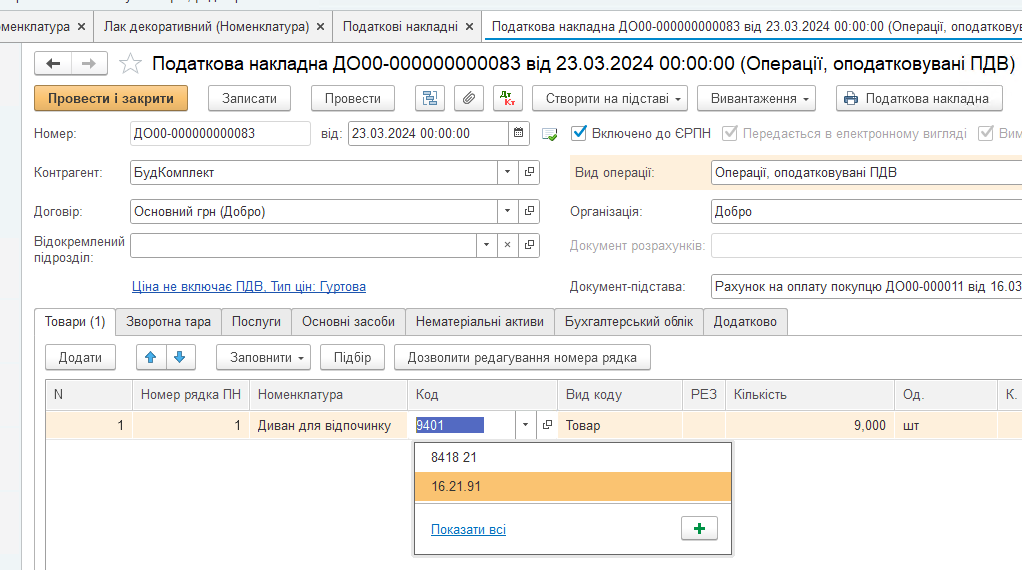
Task: Click the Кількість column header
Action: pyautogui.click(x=810, y=395)
